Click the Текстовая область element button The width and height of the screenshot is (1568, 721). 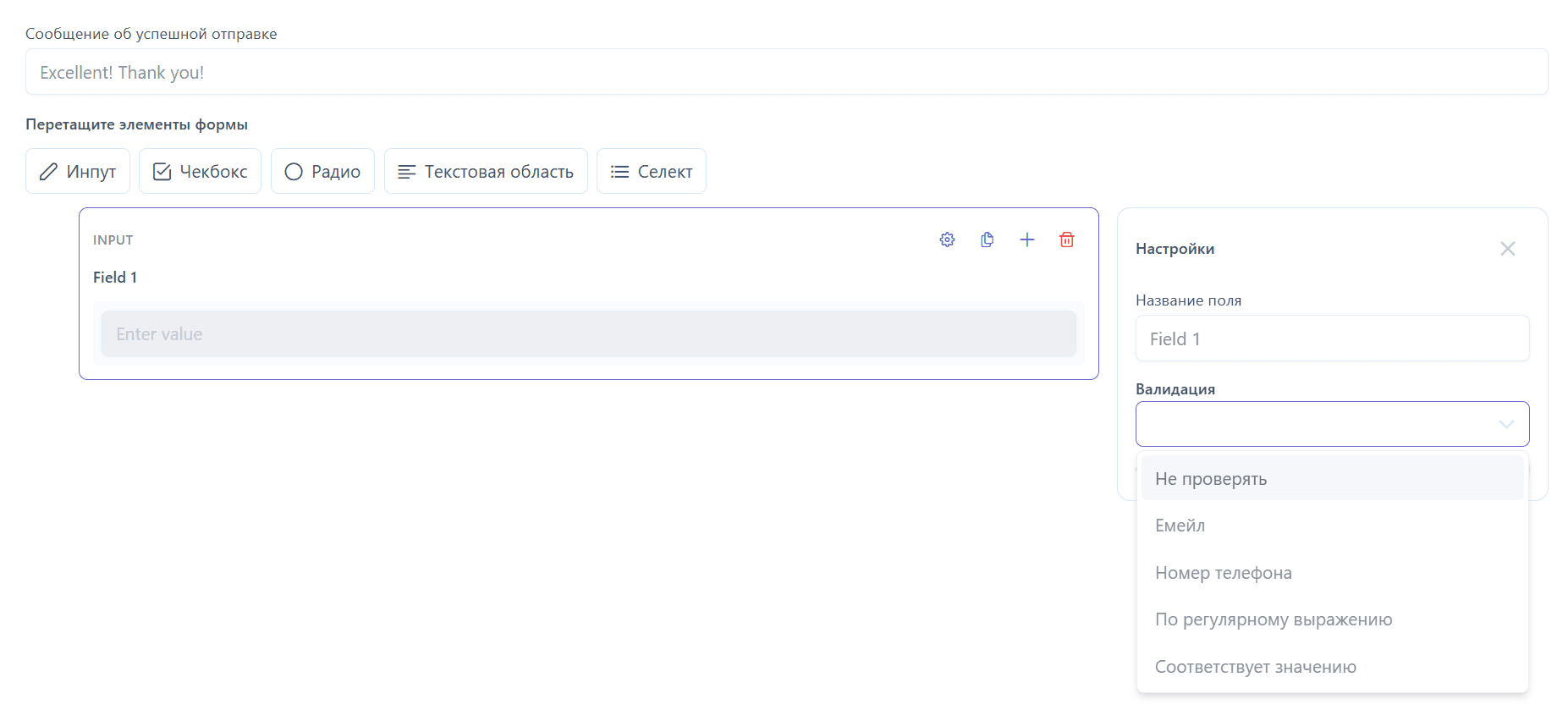pos(486,171)
